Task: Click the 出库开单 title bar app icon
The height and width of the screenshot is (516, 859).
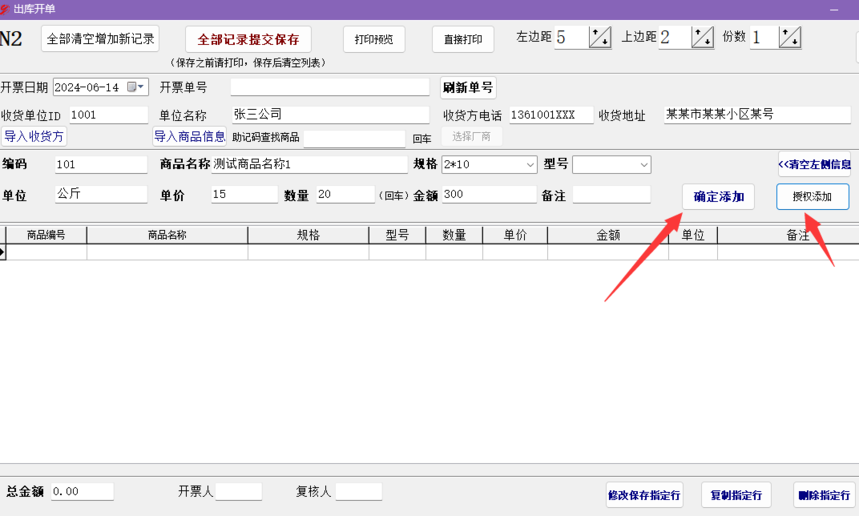Action: pyautogui.click(x=4, y=9)
